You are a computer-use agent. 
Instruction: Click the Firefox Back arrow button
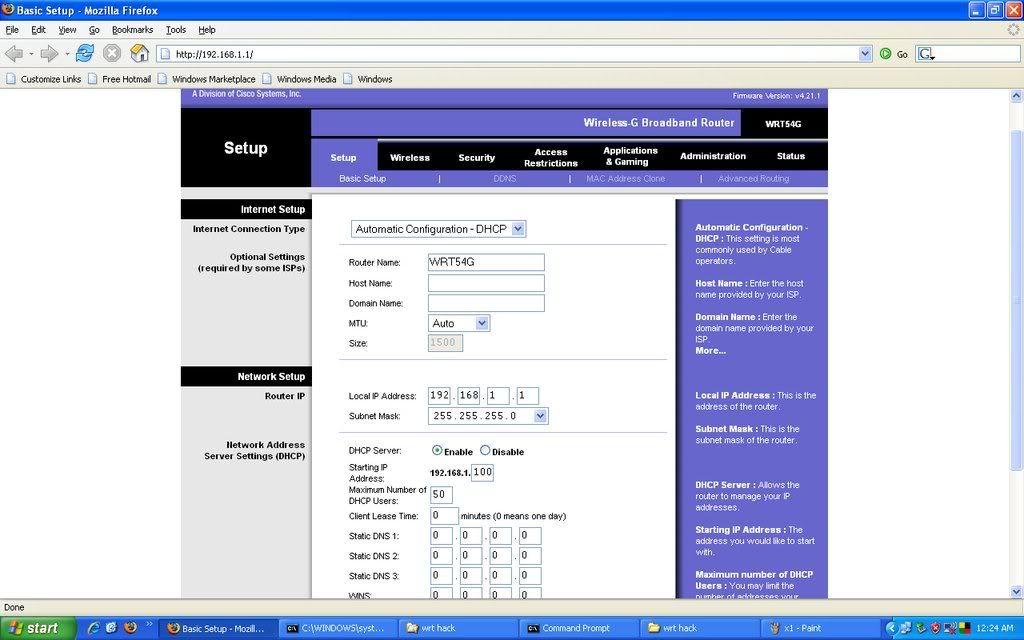tap(14, 54)
